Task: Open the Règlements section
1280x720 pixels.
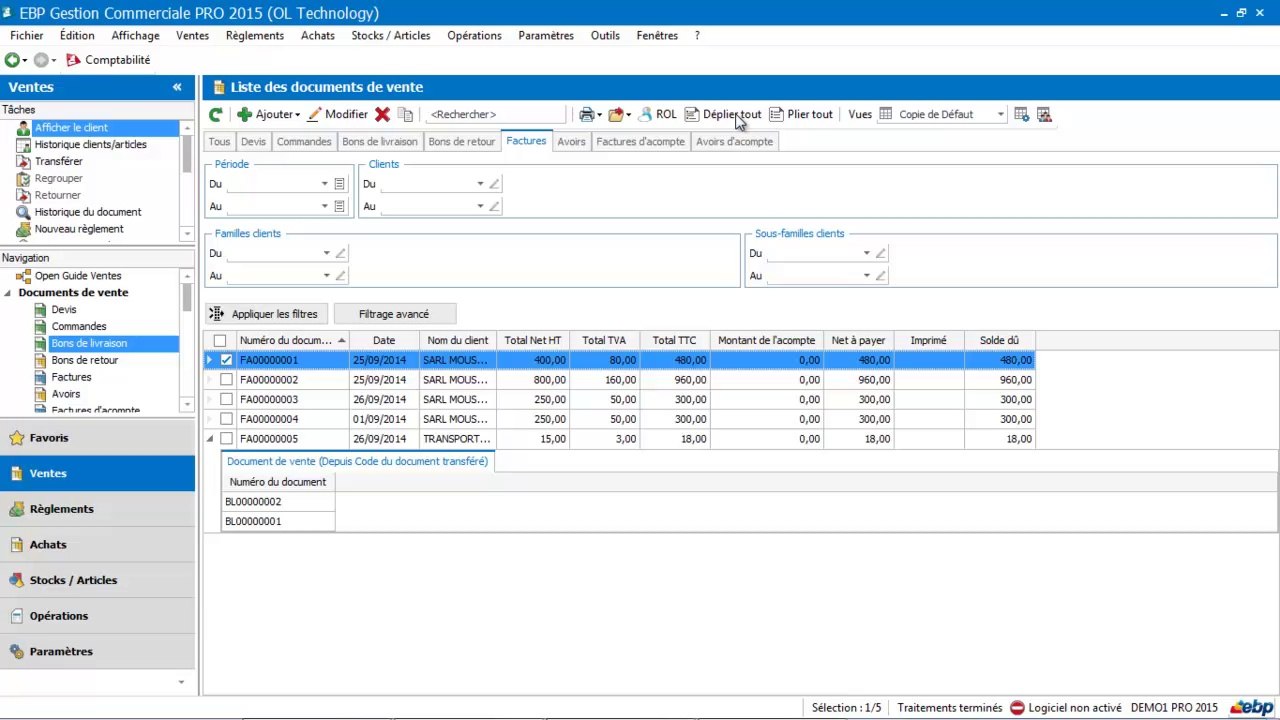Action: tap(97, 509)
